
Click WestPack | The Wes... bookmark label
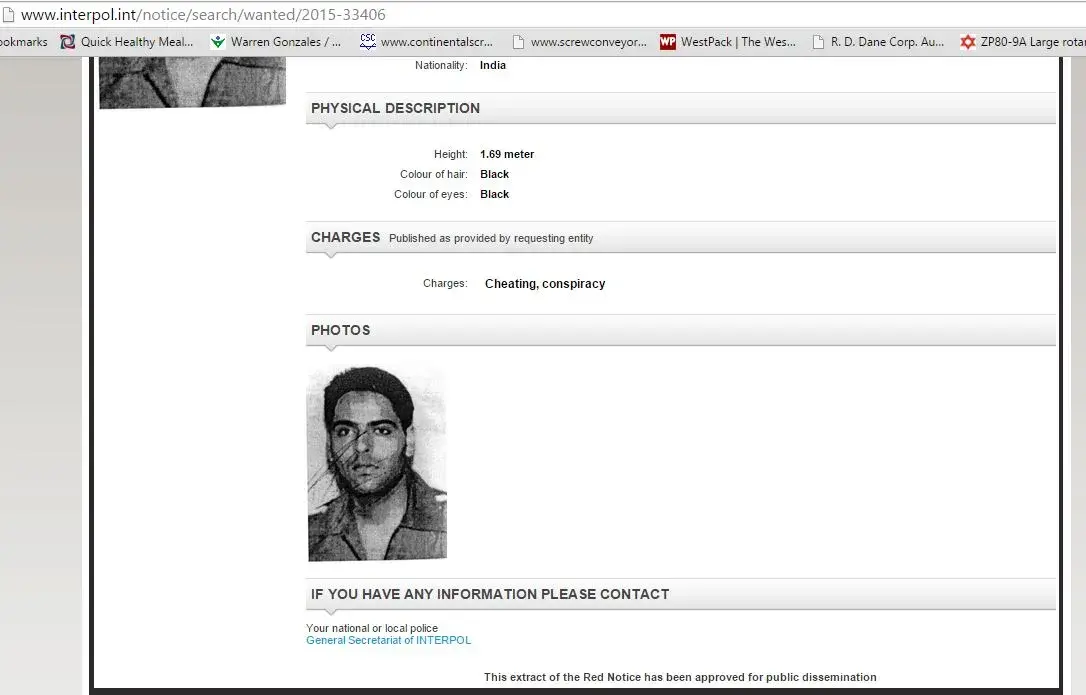(x=738, y=42)
